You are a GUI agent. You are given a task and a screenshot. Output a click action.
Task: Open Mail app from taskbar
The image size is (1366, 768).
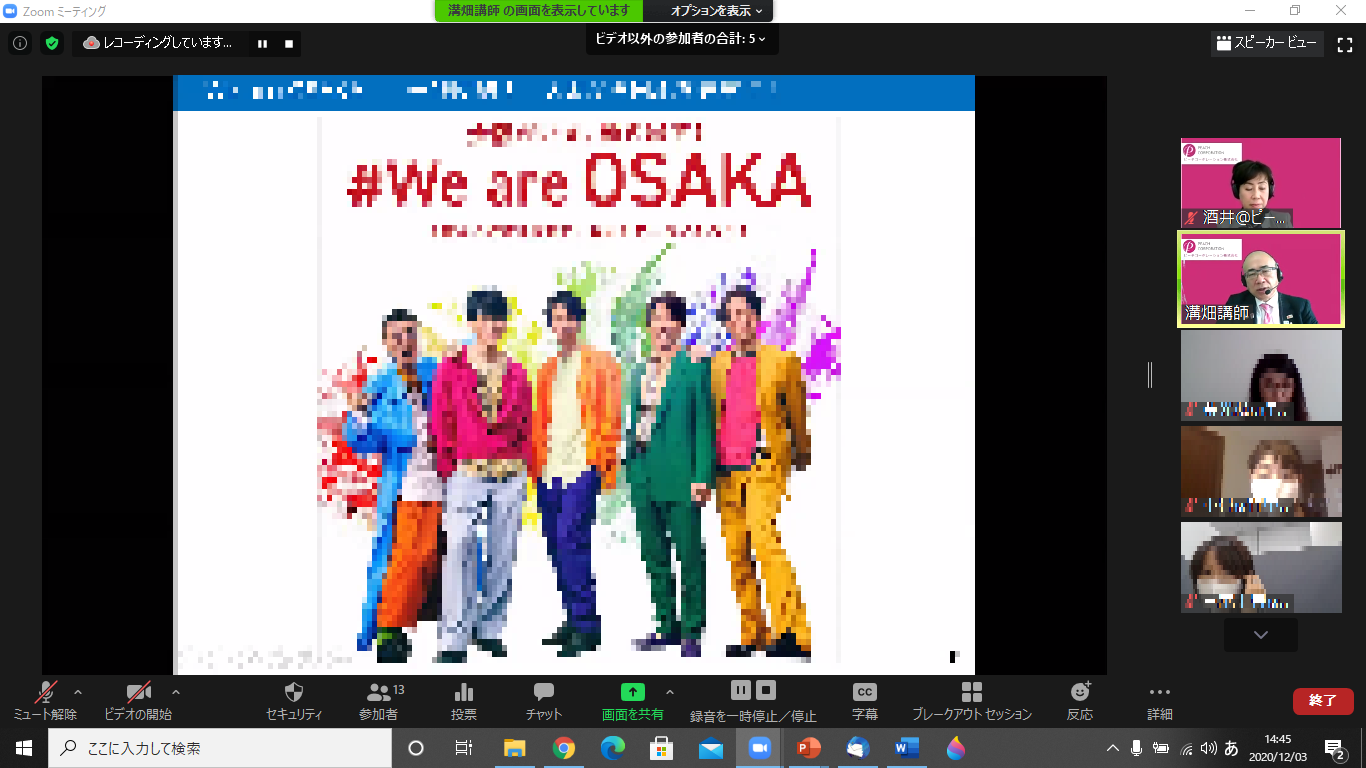pos(710,748)
